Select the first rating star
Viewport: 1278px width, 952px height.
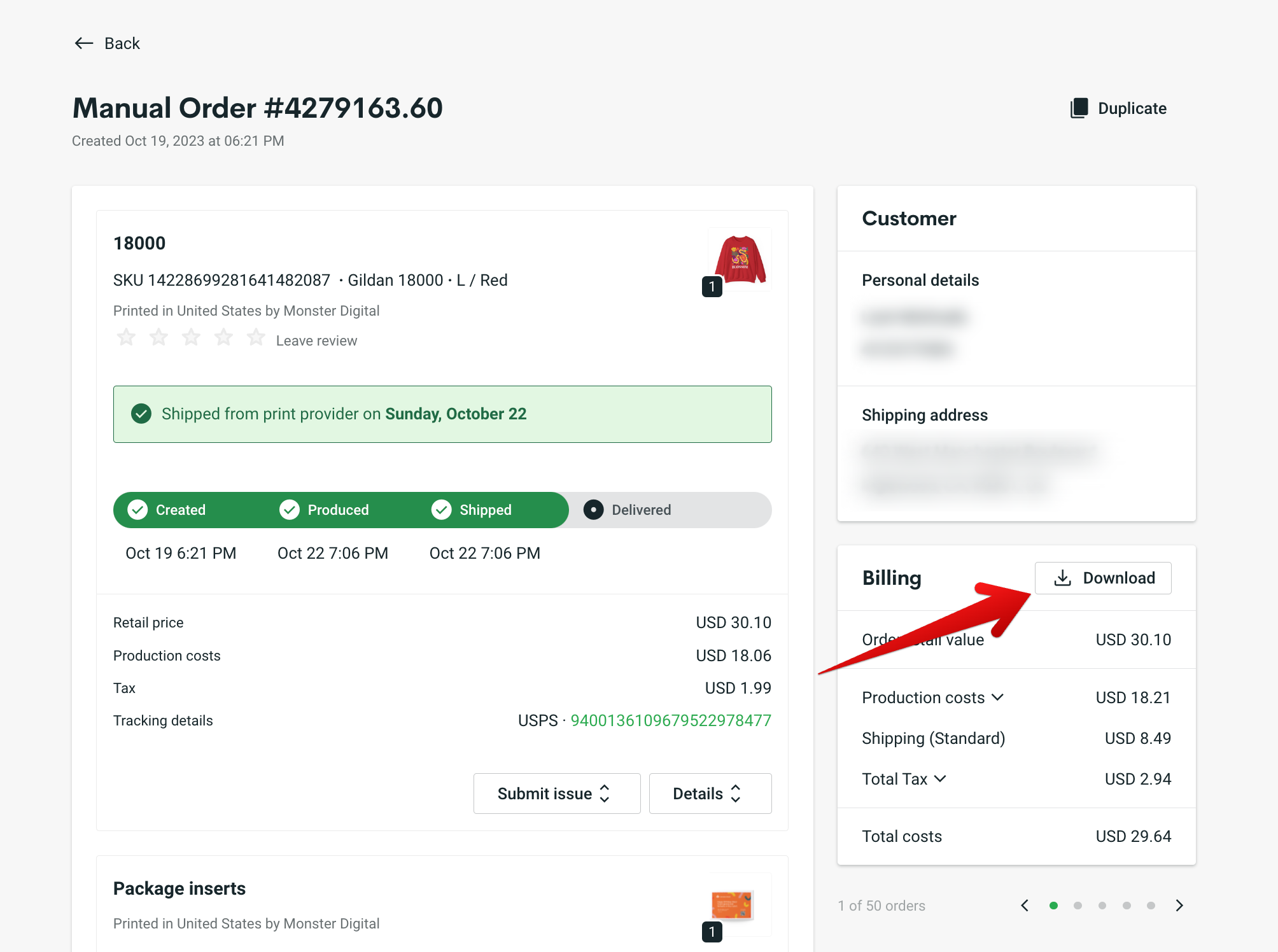[x=125, y=337]
